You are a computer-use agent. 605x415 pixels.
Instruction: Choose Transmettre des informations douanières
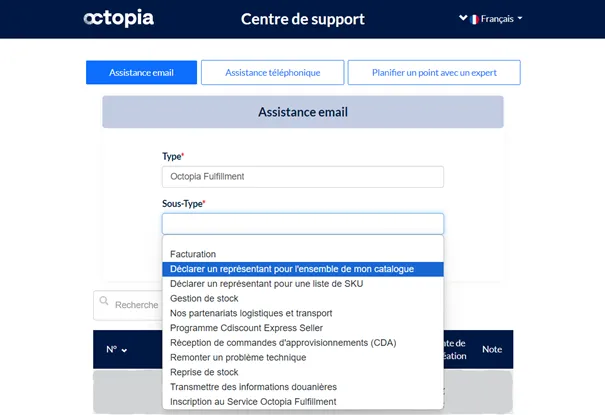pos(253,387)
